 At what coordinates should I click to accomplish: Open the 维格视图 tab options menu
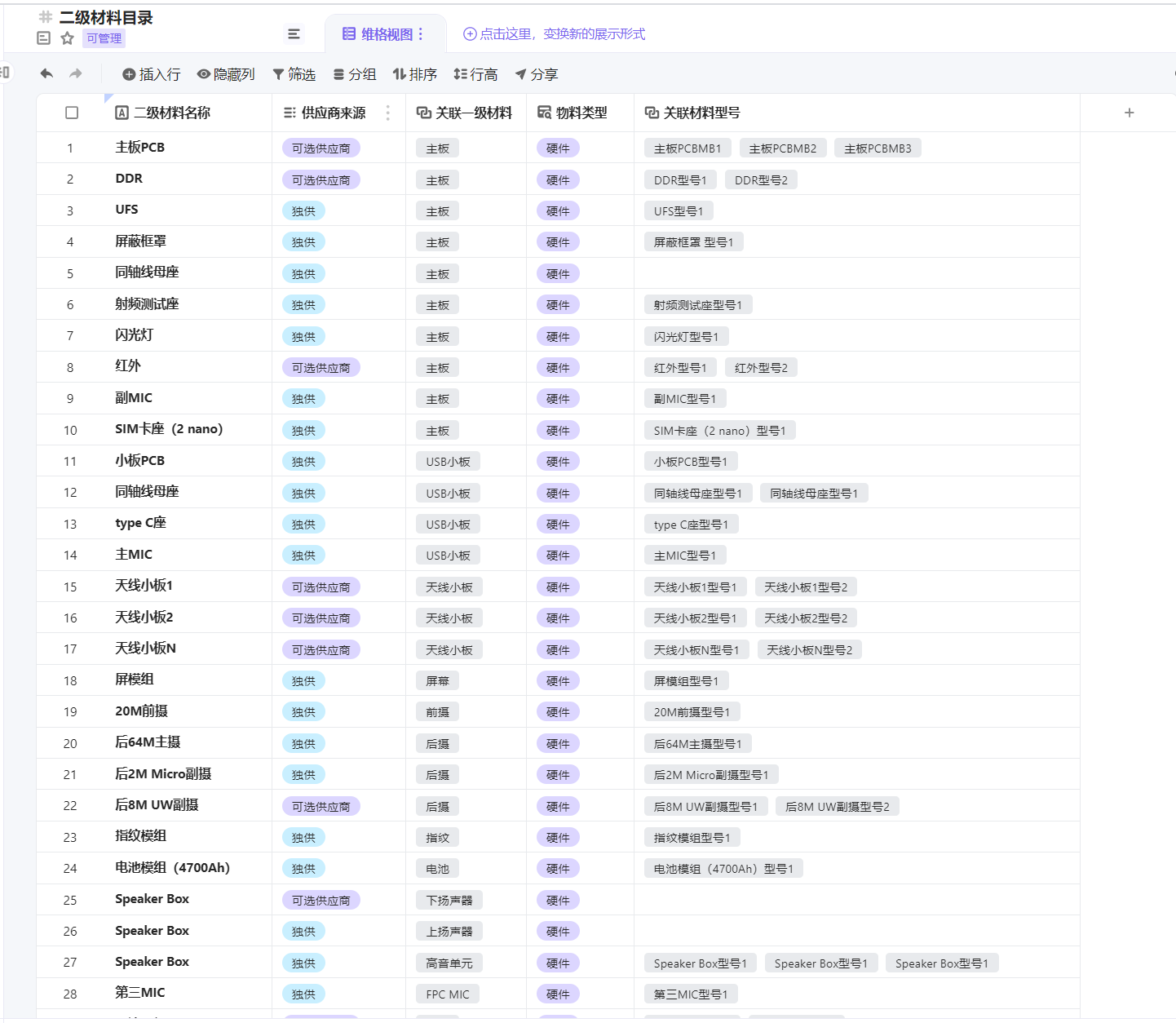(x=421, y=34)
